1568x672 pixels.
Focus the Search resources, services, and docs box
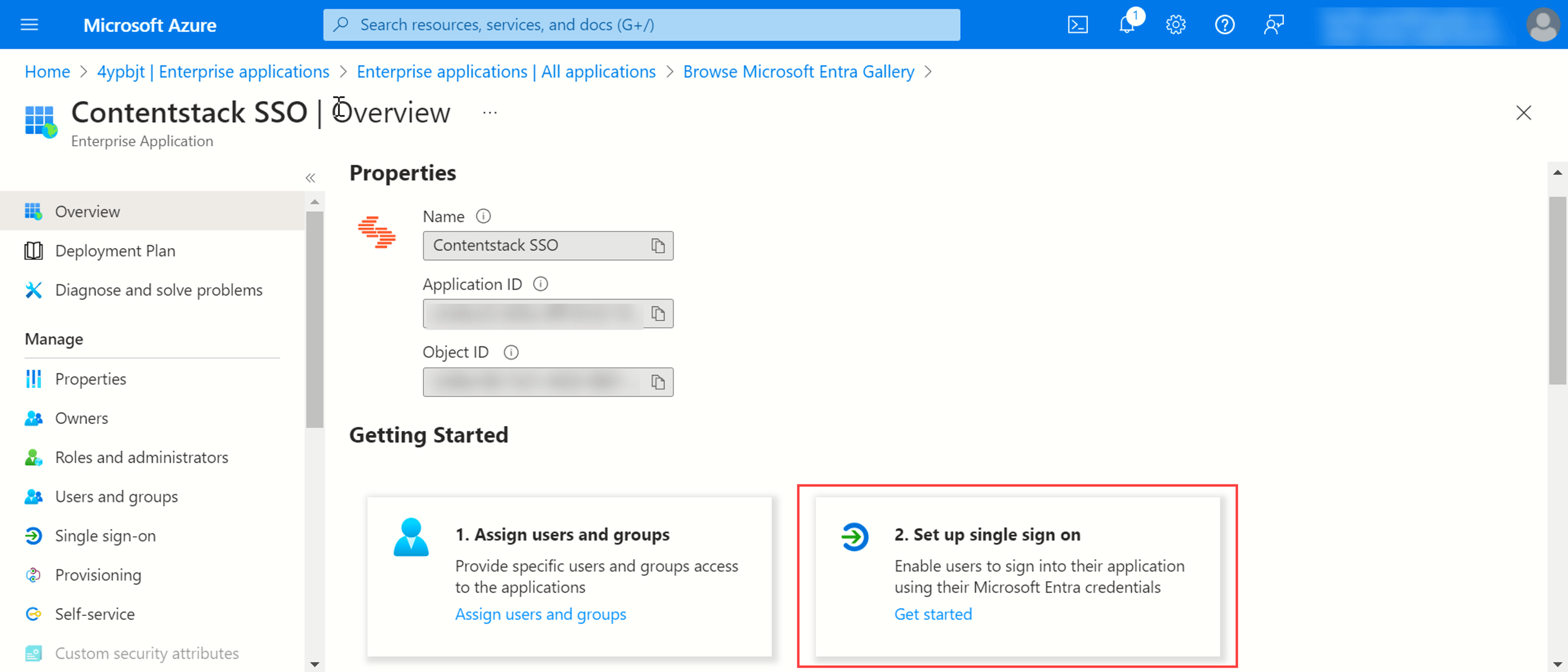pos(641,24)
